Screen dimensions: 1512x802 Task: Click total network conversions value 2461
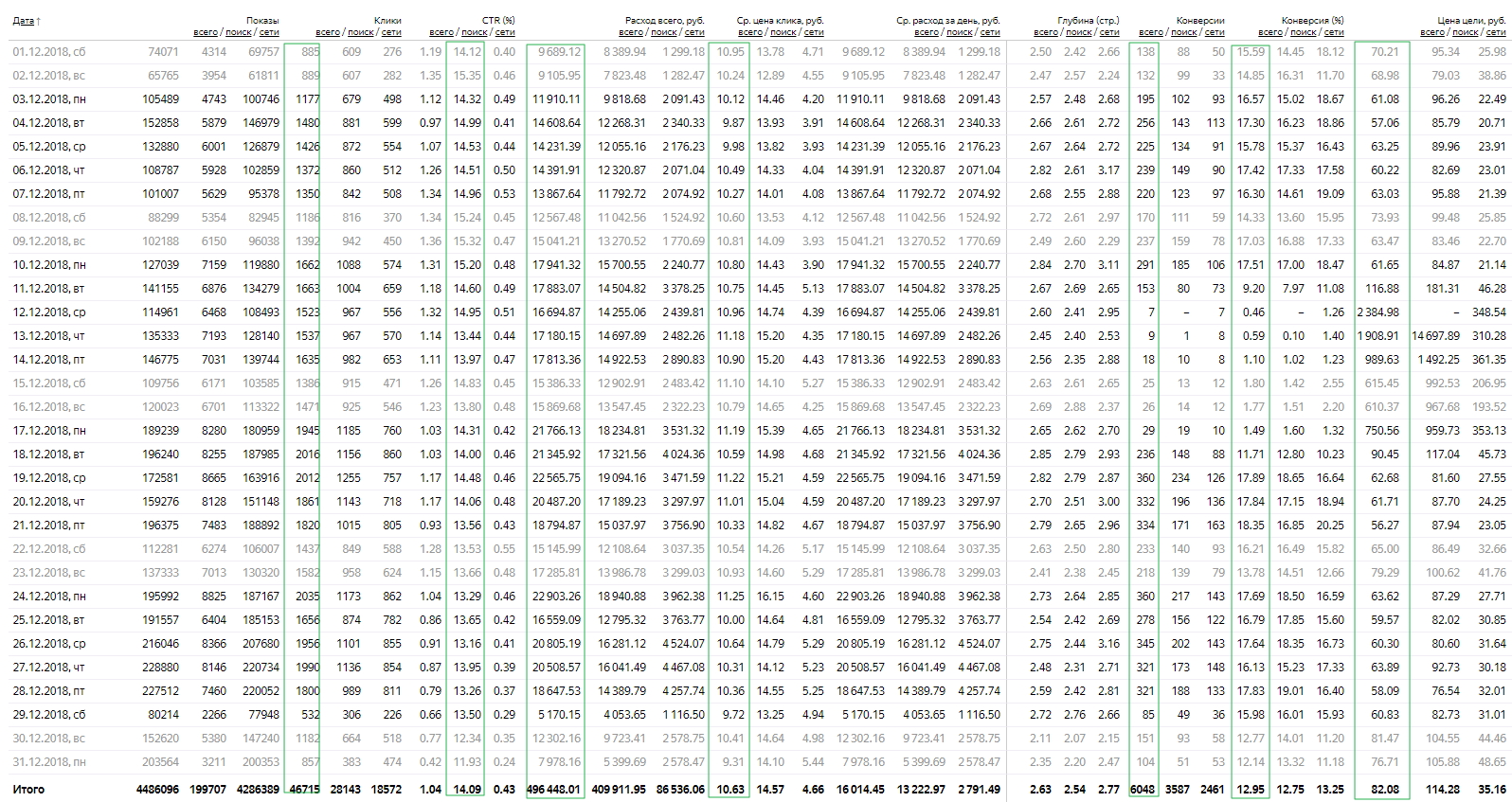tap(1213, 789)
